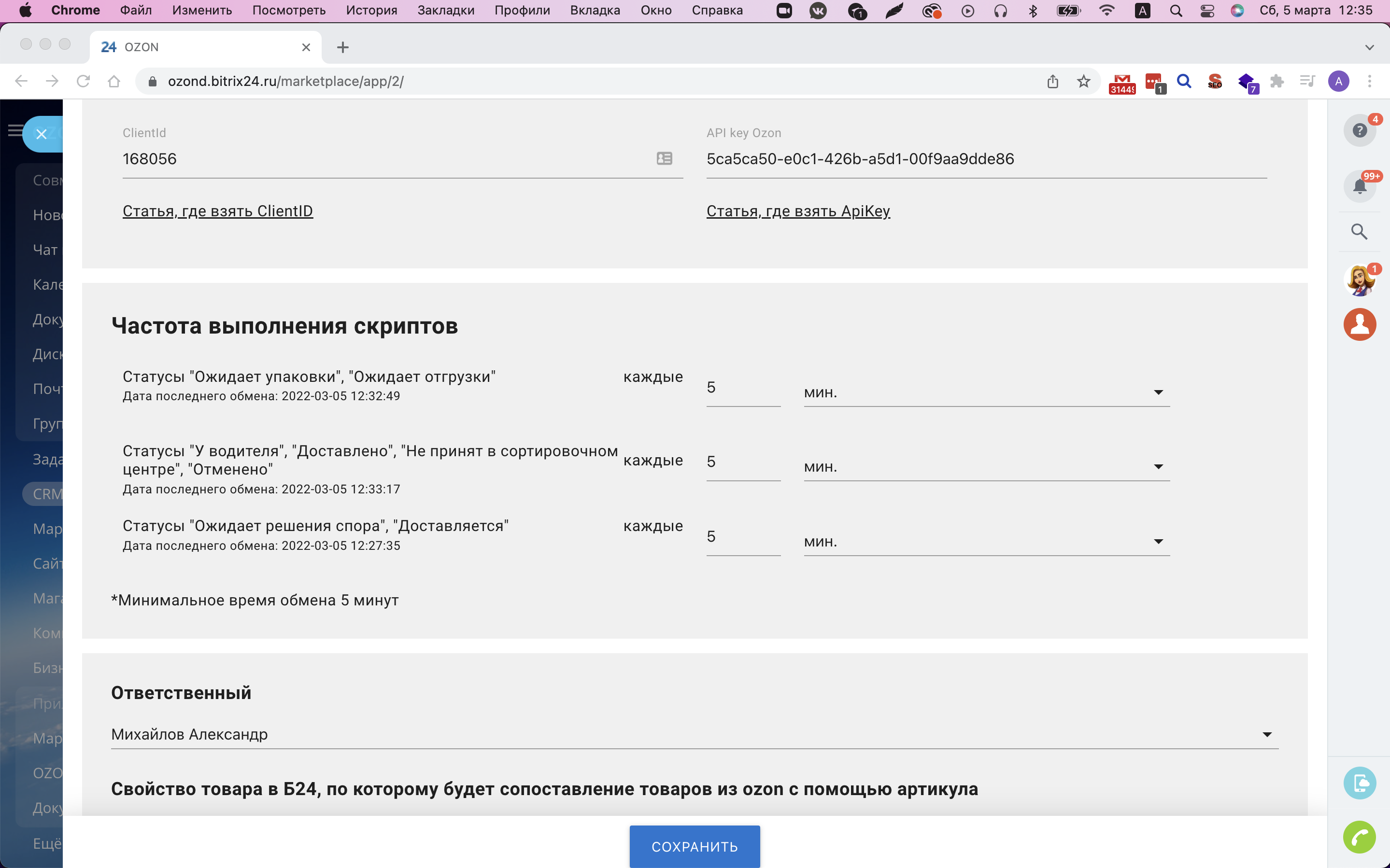
Task: Expand "У водителя" row мин. dropdown
Action: tap(986, 467)
